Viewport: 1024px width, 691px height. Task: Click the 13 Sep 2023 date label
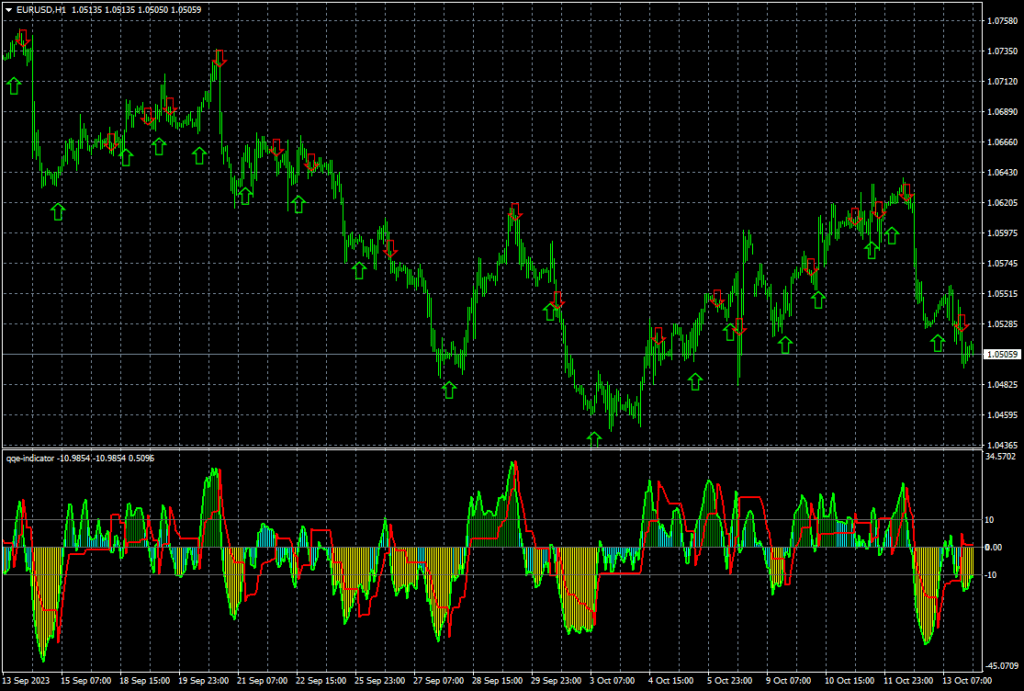[27, 680]
